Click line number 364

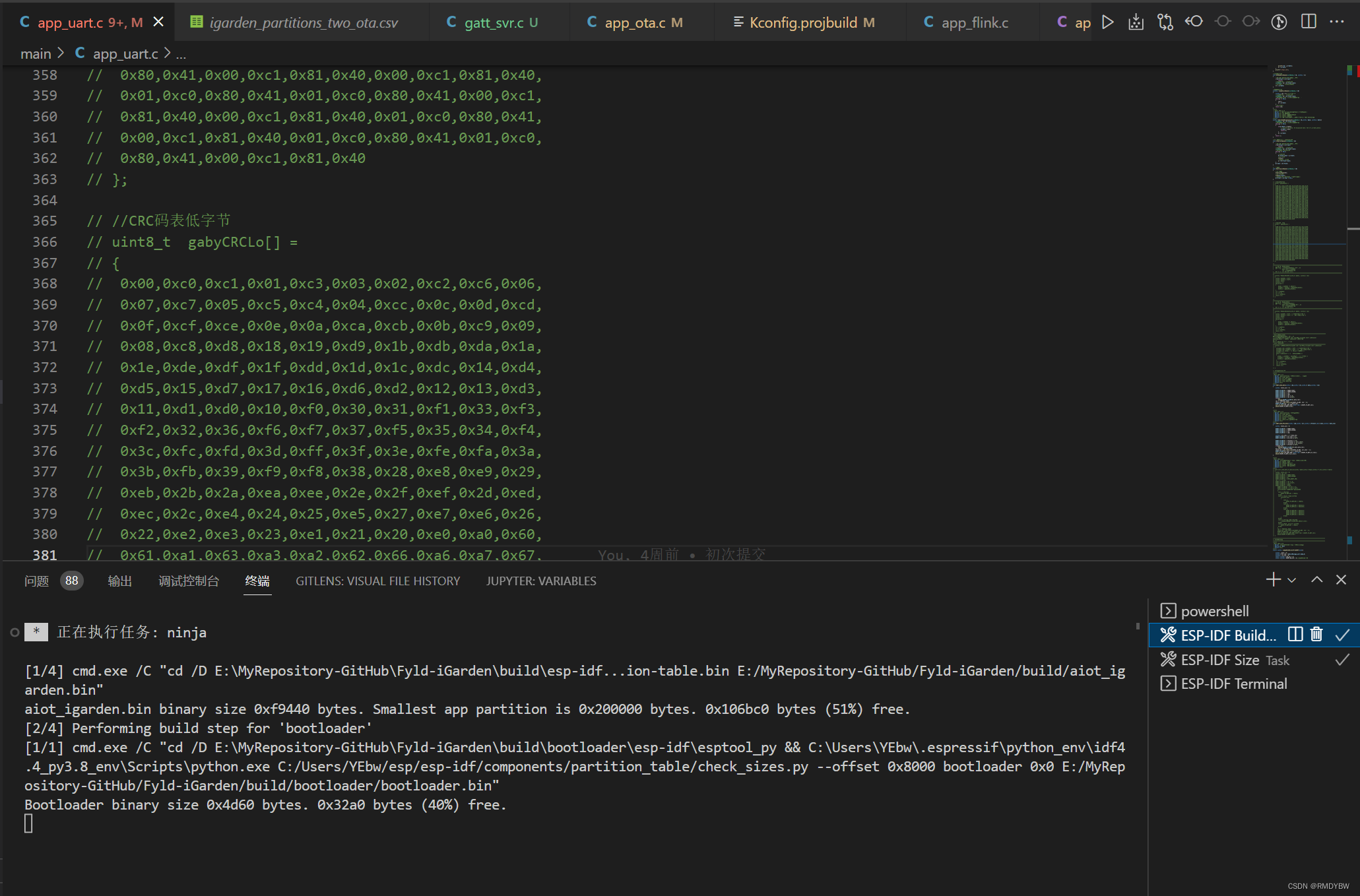(x=45, y=200)
